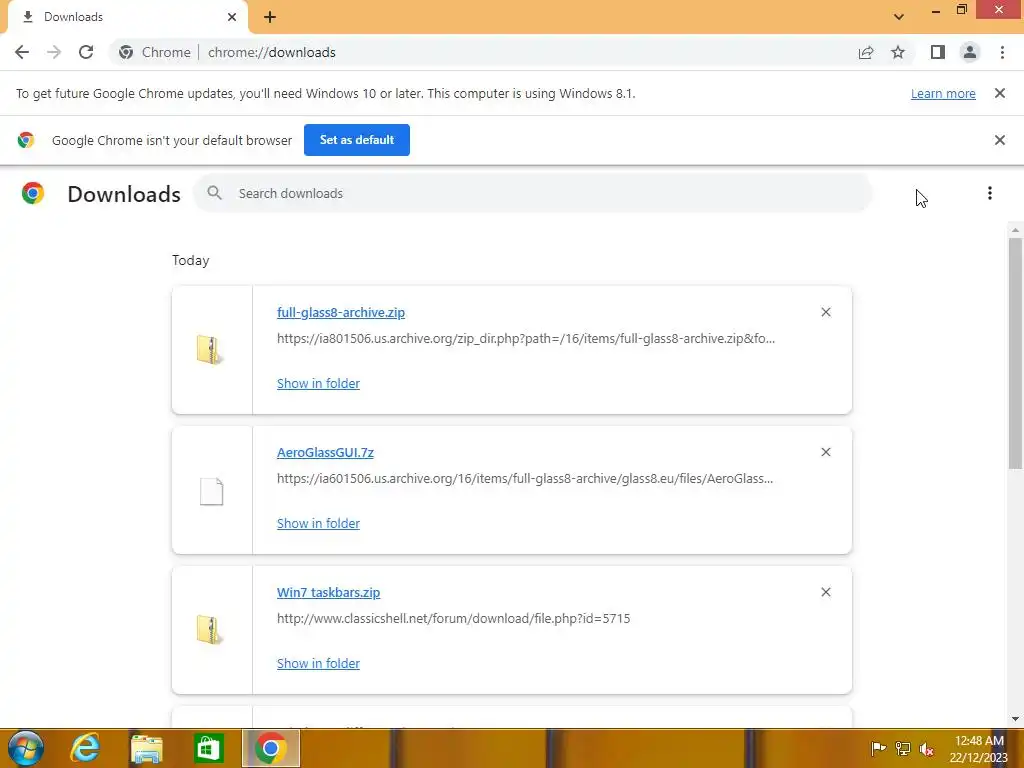
Task: Open AeroGlassGUI.7z file link
Action: click(325, 453)
